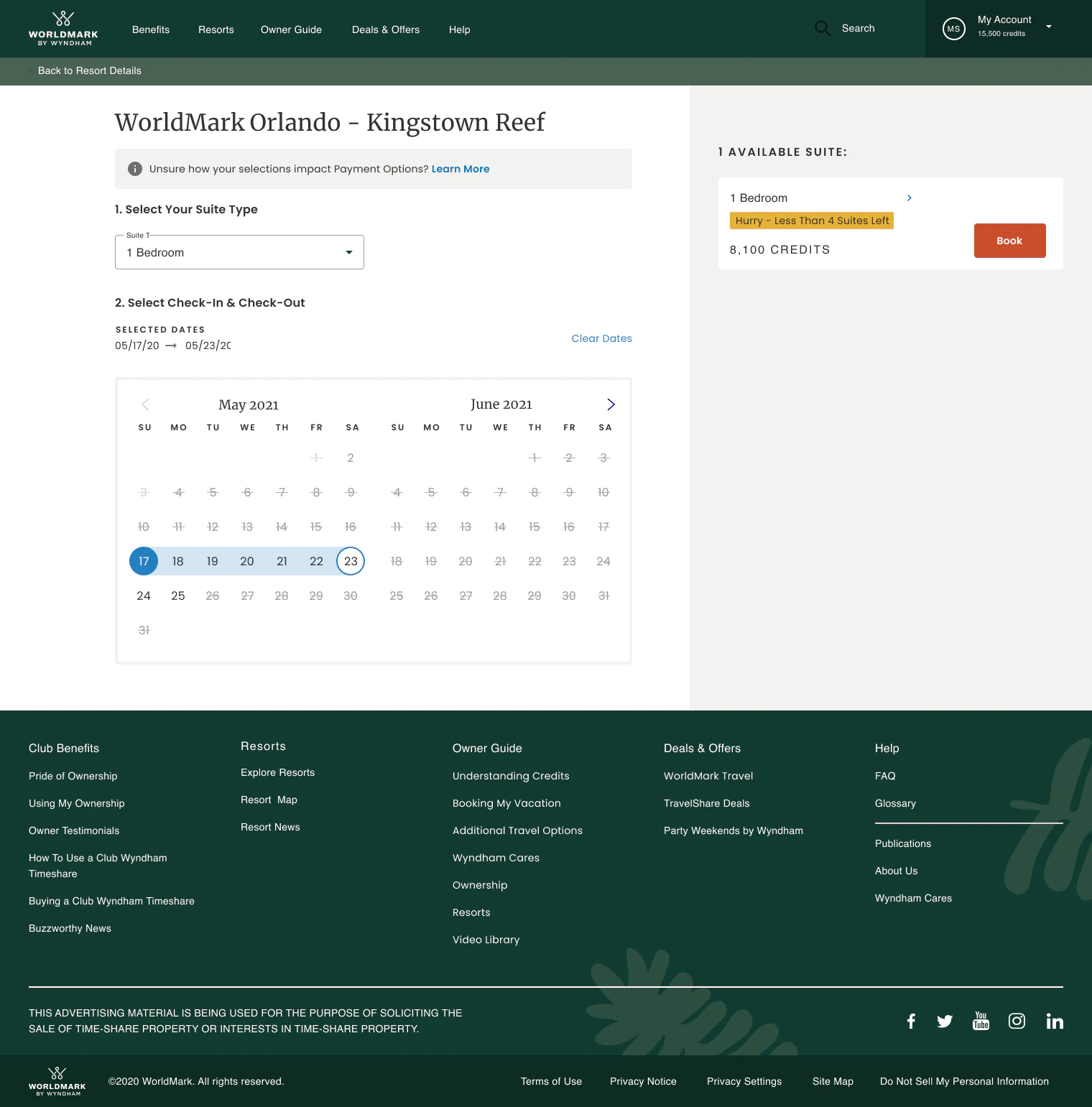Click the search magnifier icon
Screen dimensions: 1092x1107
pos(823,29)
